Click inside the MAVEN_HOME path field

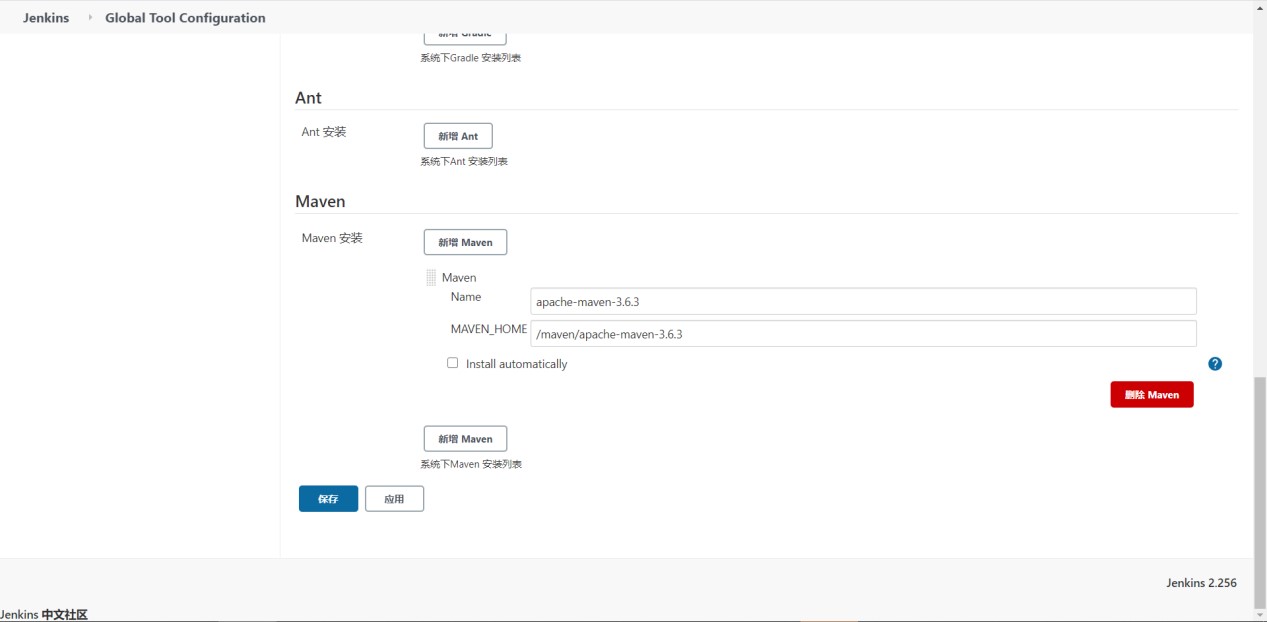coord(864,334)
